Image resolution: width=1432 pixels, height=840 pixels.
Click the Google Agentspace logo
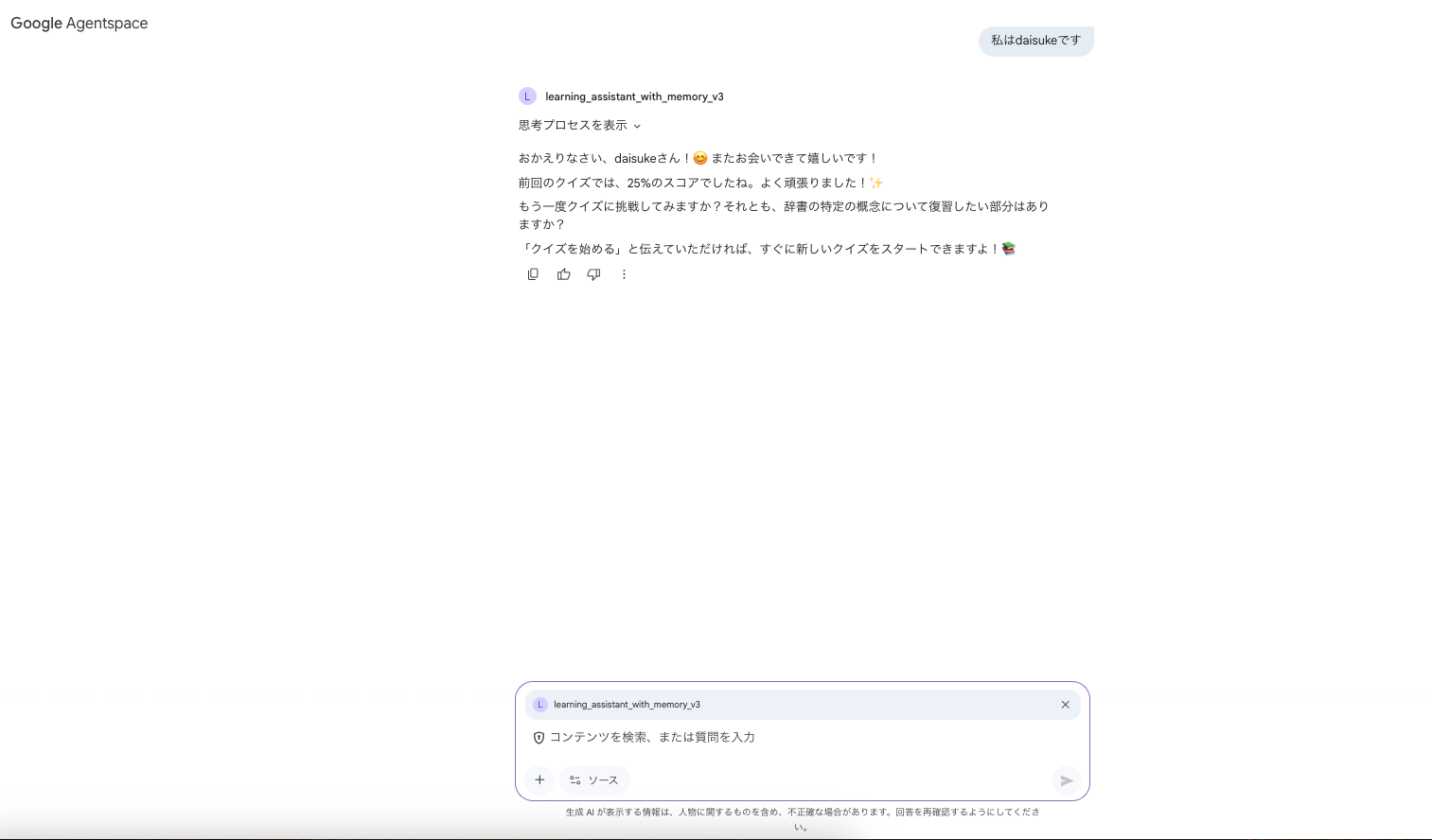click(x=79, y=23)
